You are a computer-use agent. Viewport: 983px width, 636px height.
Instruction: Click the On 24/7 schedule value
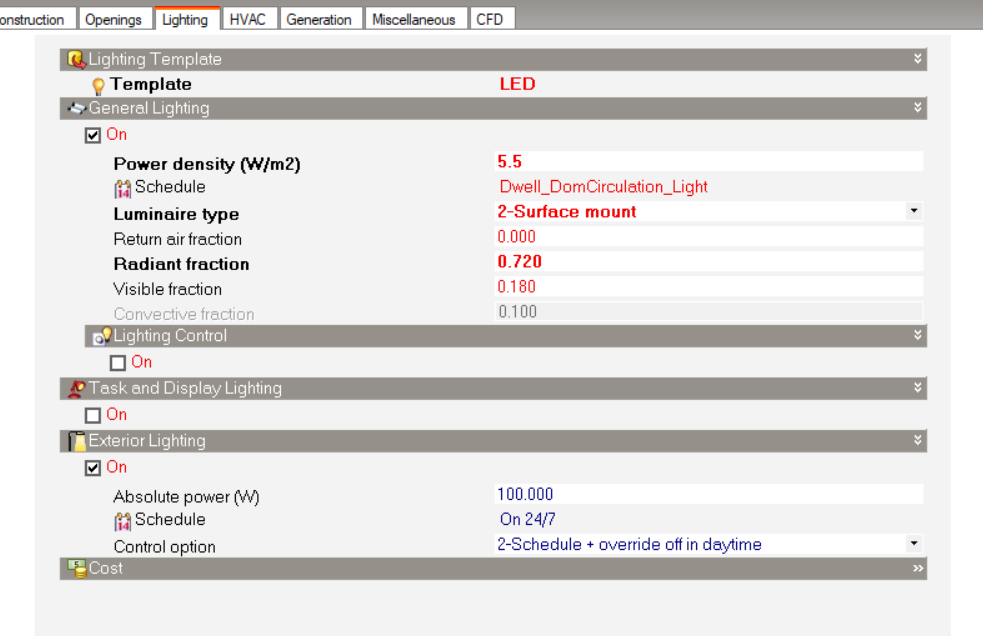527,519
